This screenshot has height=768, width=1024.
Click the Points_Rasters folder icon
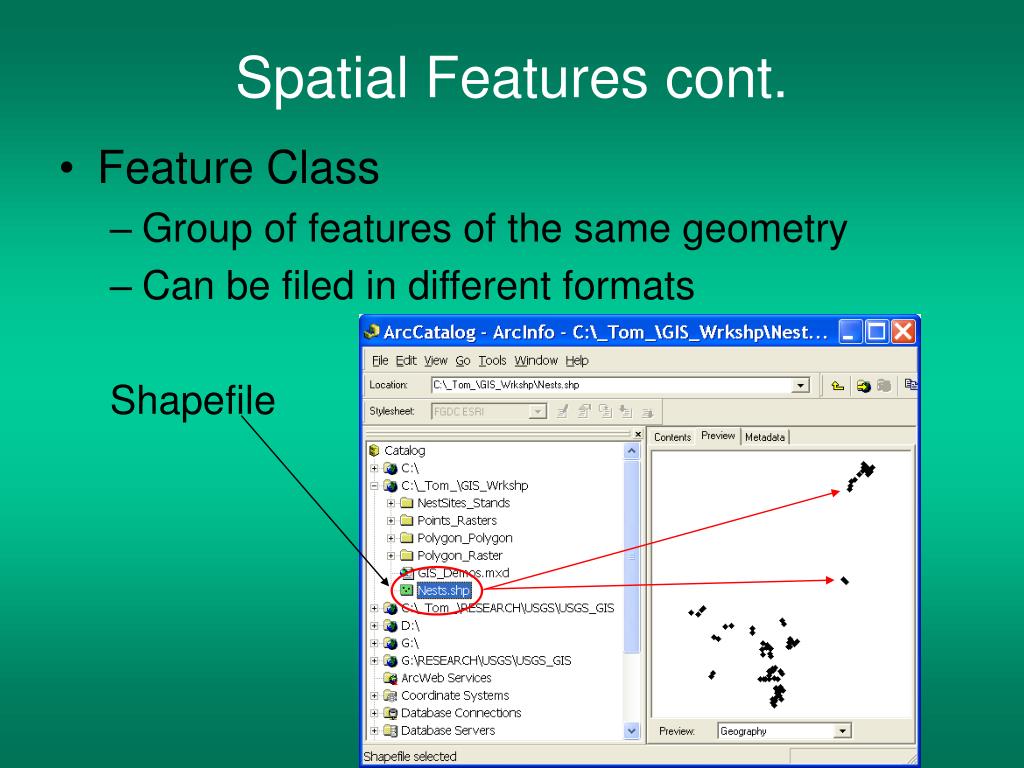coord(407,520)
